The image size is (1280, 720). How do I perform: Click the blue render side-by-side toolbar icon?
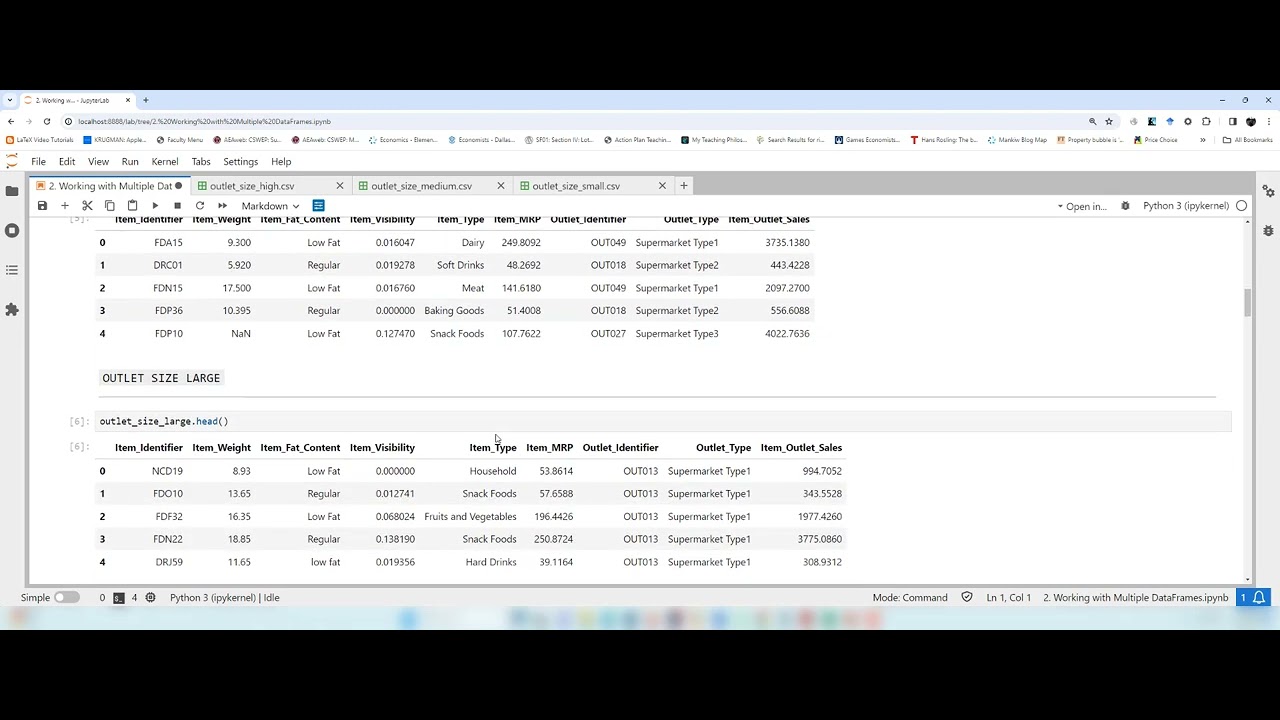click(x=318, y=206)
